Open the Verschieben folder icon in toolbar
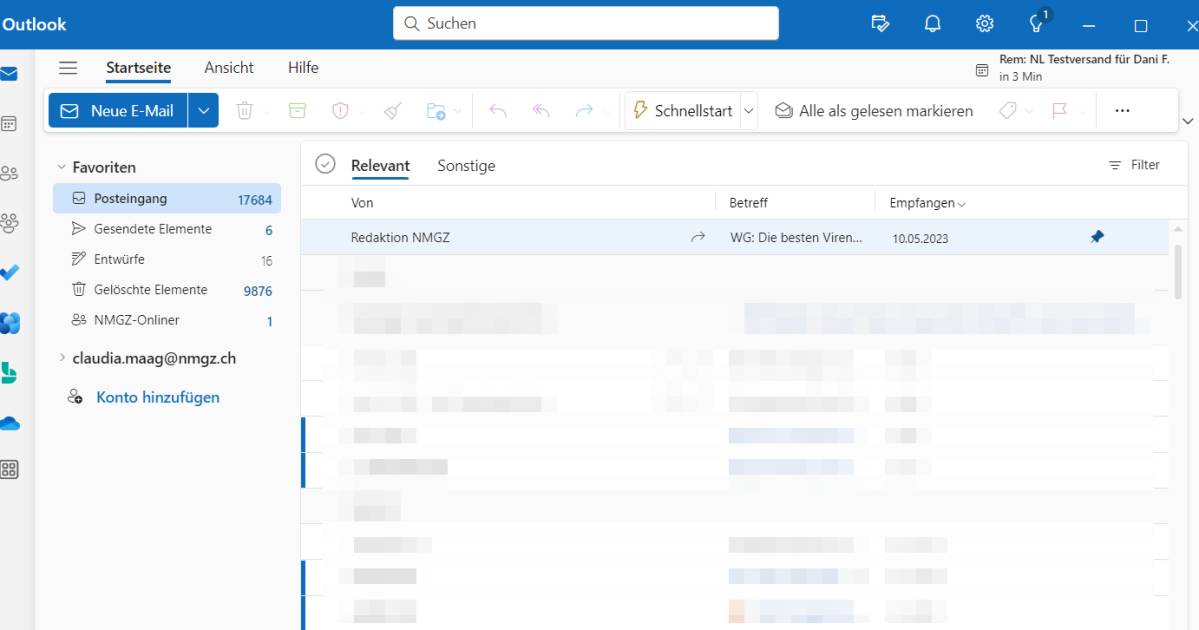Screen dimensions: 1199x630 pos(438,110)
